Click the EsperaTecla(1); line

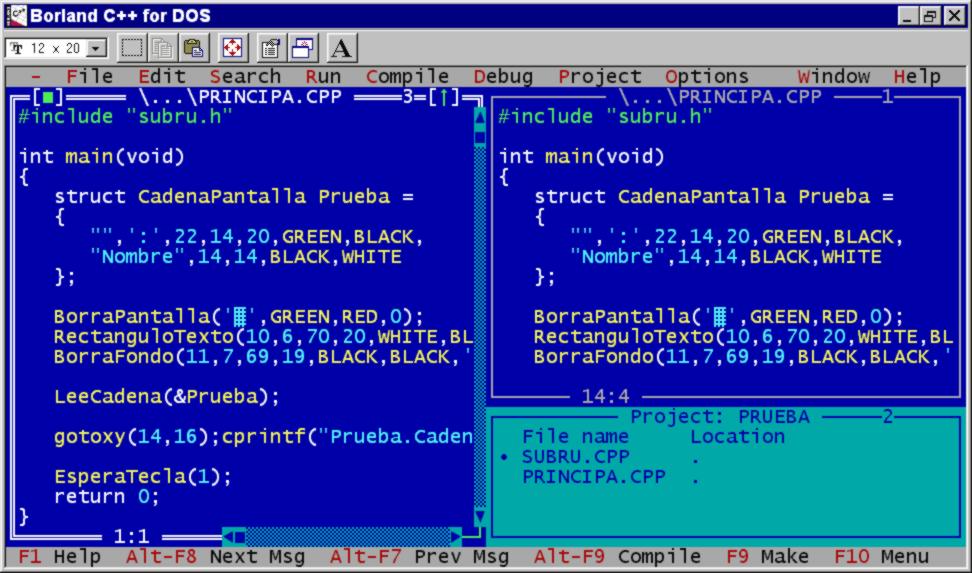143,476
